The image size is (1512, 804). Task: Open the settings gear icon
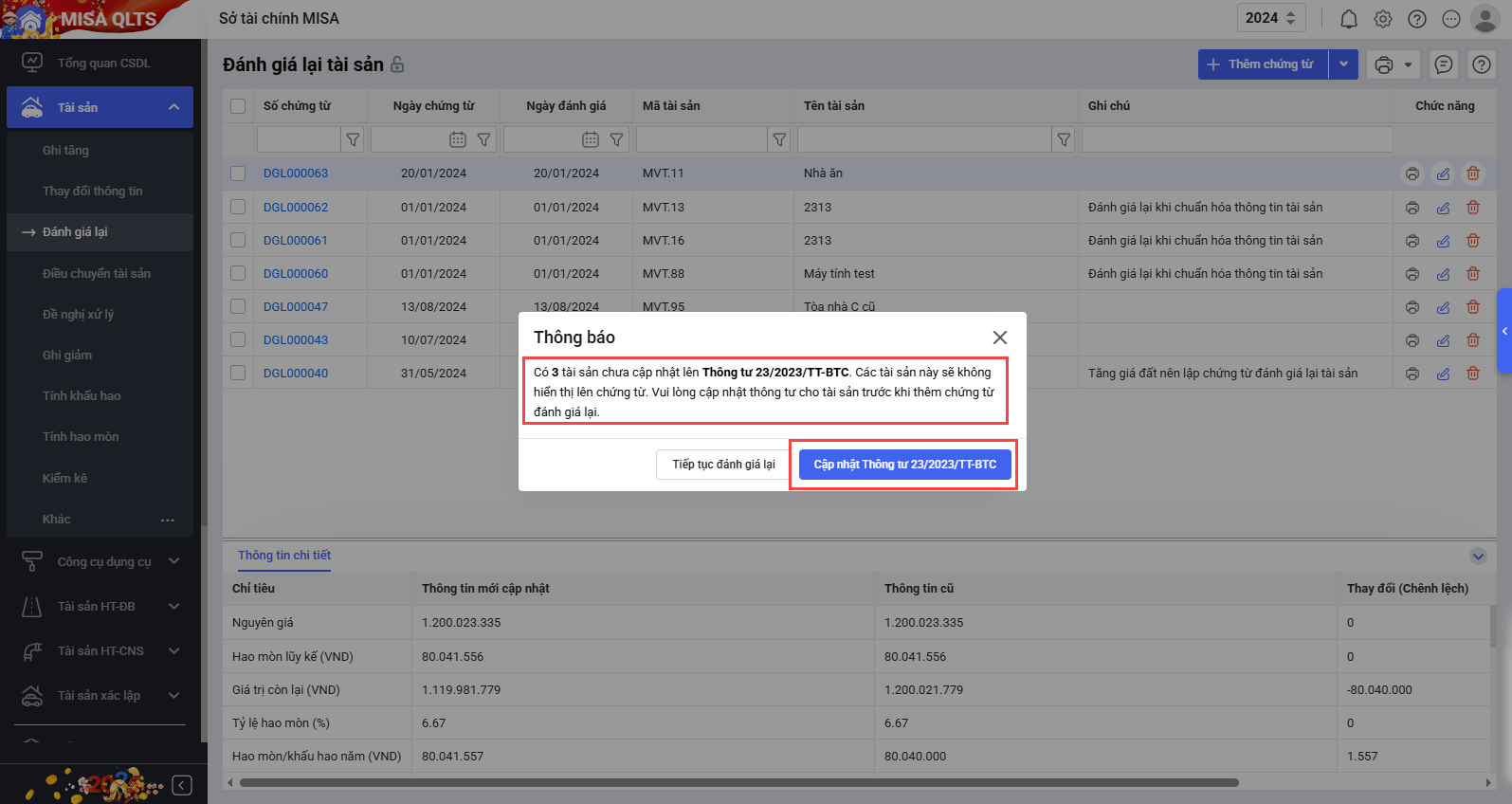[x=1383, y=19]
